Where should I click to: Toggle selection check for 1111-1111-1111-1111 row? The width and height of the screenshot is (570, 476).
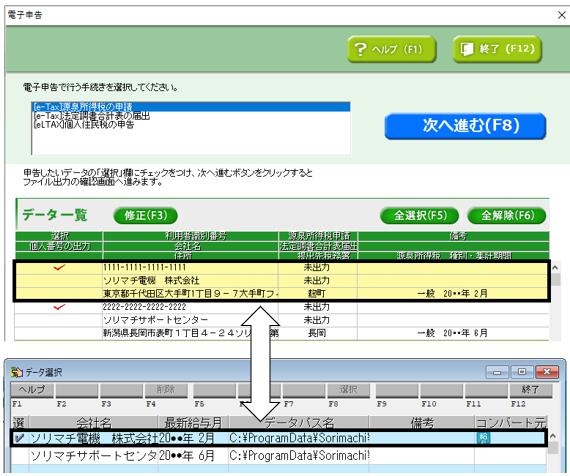[x=59, y=268]
